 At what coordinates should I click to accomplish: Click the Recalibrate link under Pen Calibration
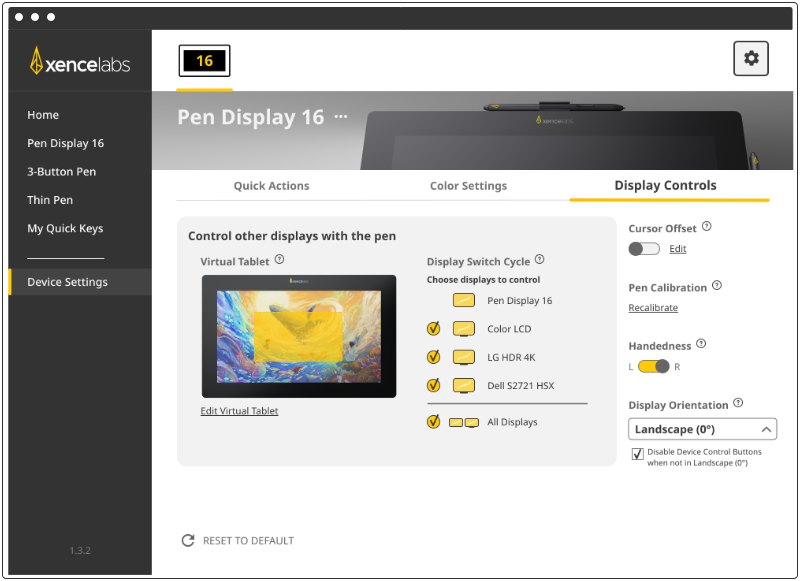[652, 307]
